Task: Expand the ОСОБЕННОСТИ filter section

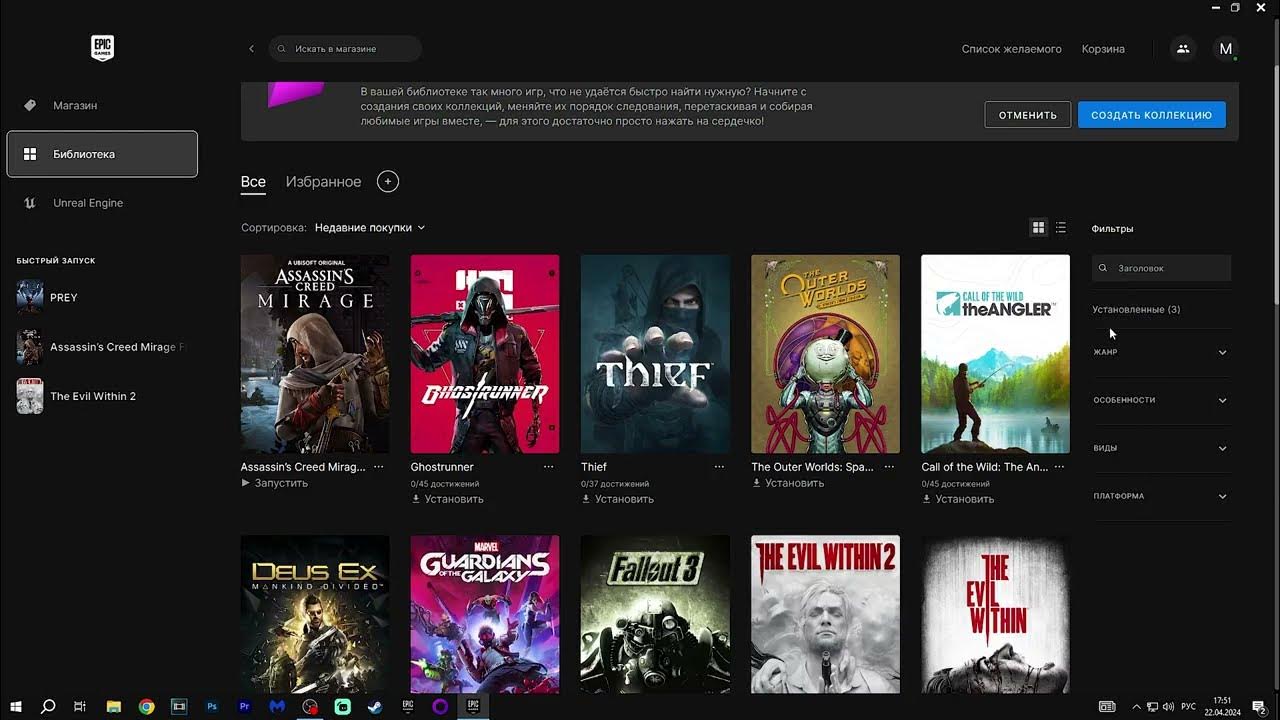Action: tap(1161, 400)
